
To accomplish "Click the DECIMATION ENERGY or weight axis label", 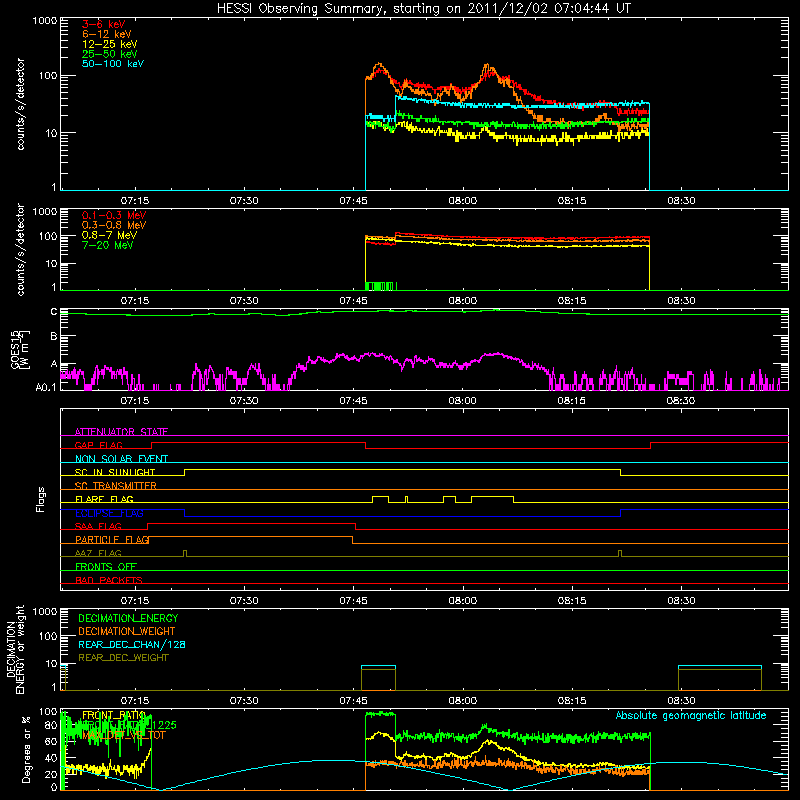I will [x=15, y=649].
